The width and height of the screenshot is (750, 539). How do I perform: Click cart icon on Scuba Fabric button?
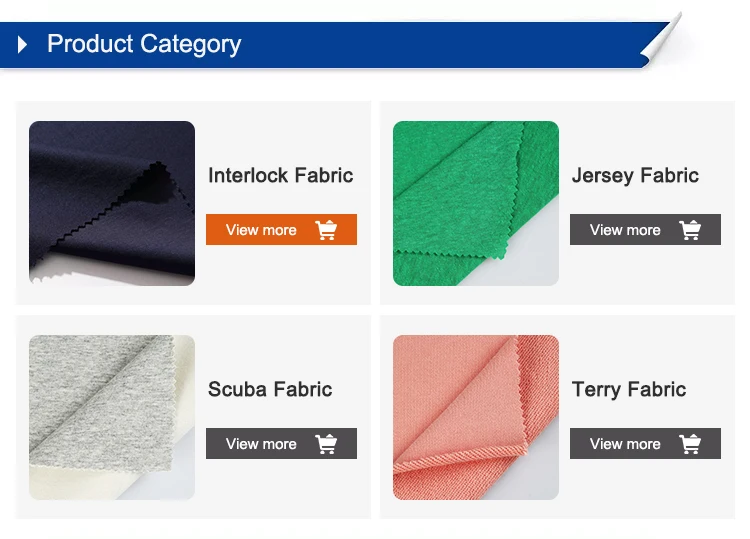pos(326,444)
